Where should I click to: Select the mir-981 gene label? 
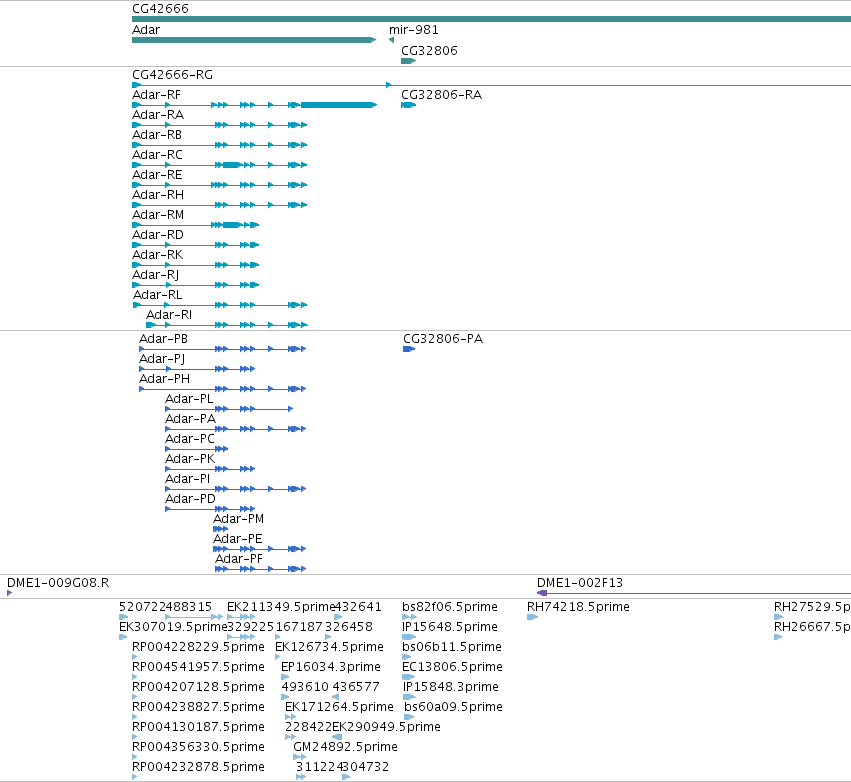(x=414, y=30)
